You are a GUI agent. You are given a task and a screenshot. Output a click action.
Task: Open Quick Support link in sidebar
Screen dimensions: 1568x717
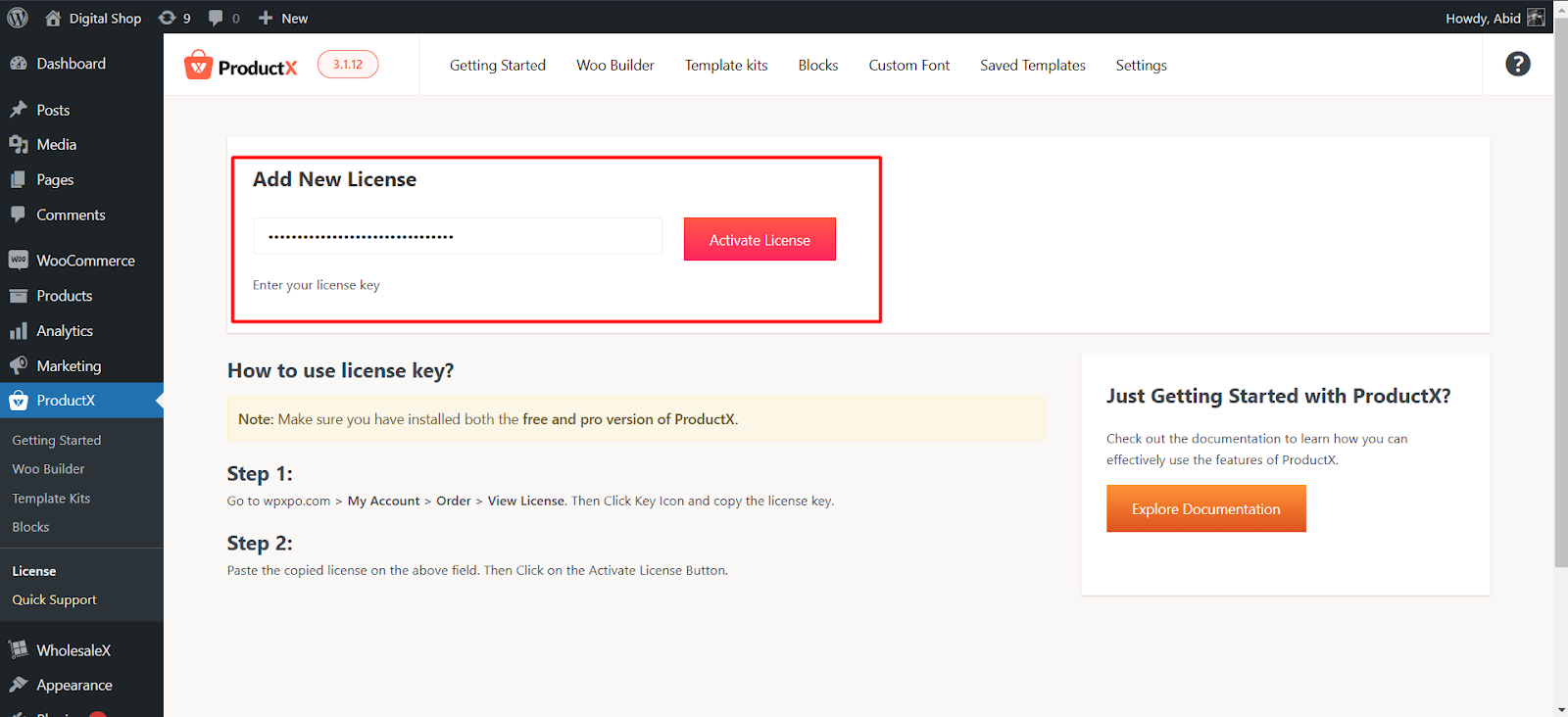tap(55, 599)
